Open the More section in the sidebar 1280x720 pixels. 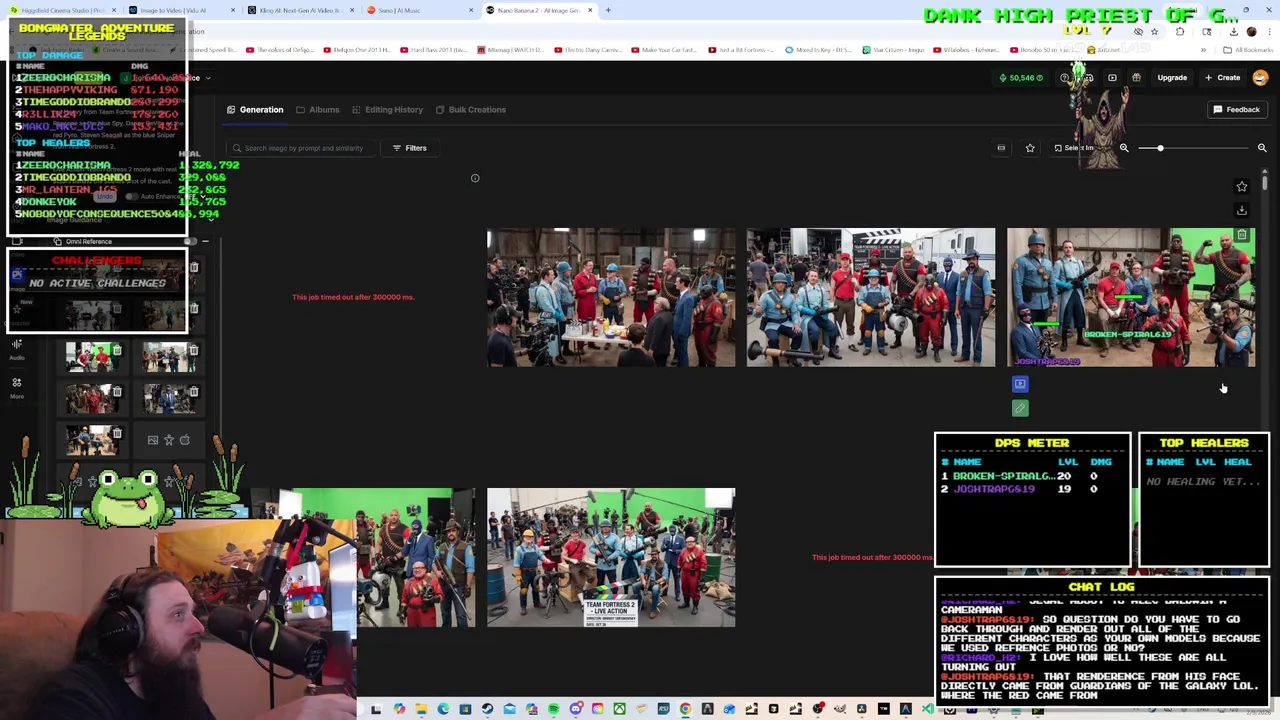[x=17, y=388]
